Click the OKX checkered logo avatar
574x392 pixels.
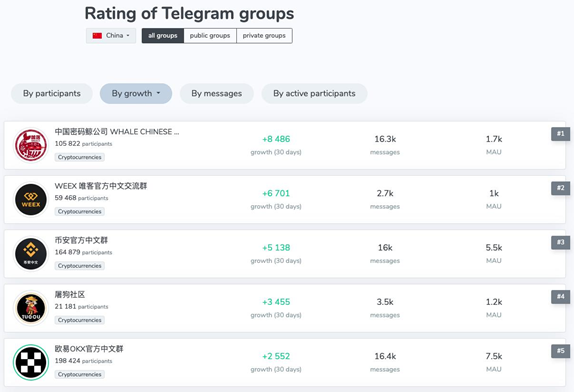31,362
